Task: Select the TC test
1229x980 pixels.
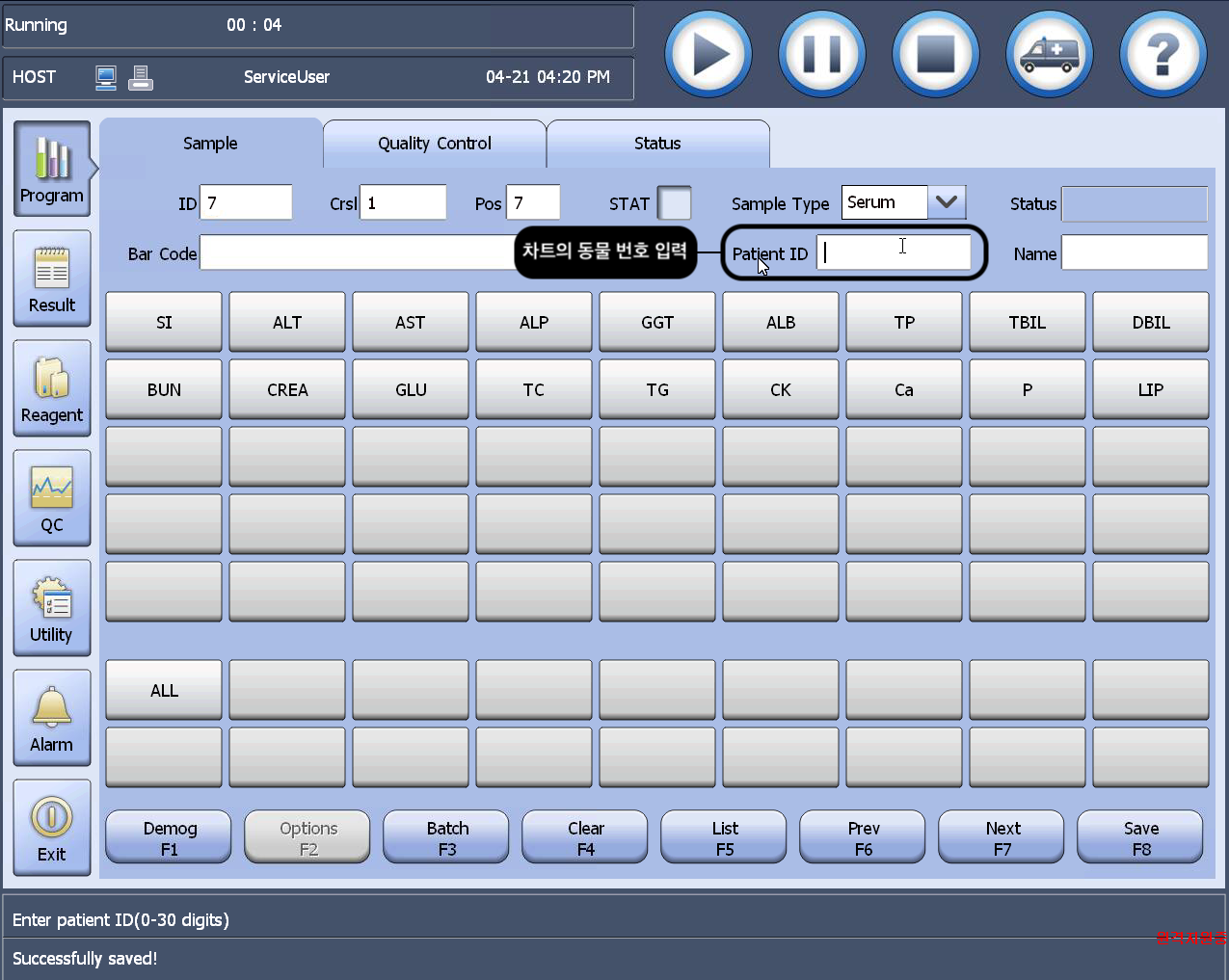Action: click(x=534, y=389)
